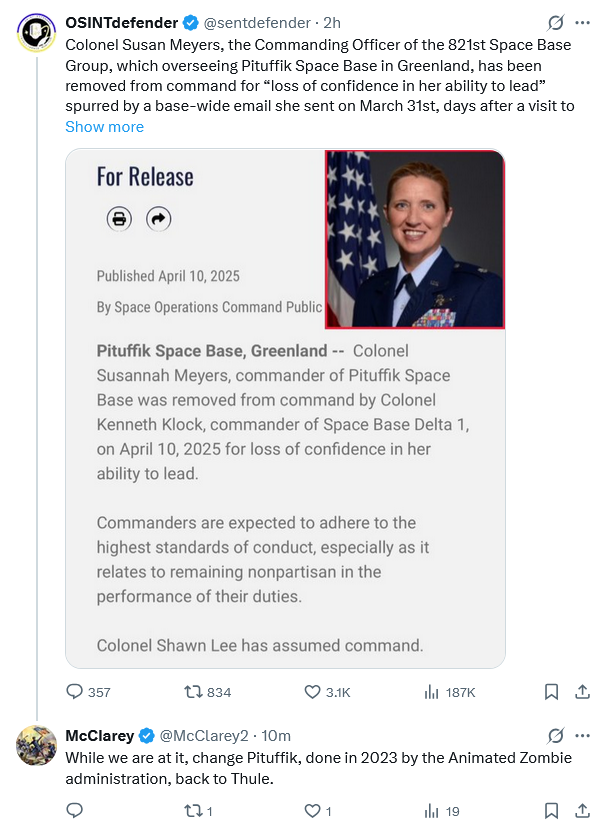Like McClarey's reply
The height and width of the screenshot is (831, 609).
coord(313,811)
